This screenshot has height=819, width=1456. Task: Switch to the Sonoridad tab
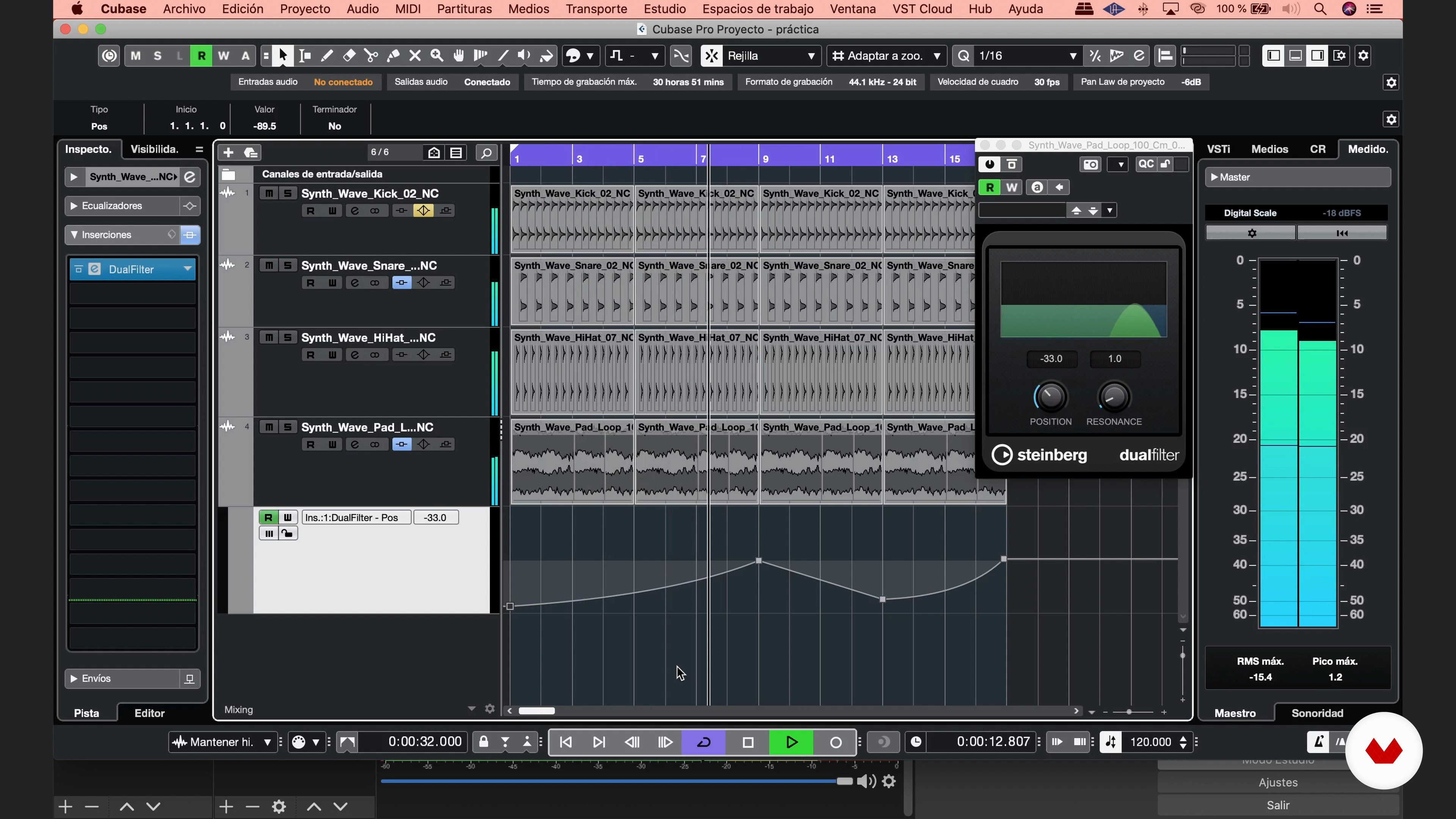pyautogui.click(x=1317, y=713)
